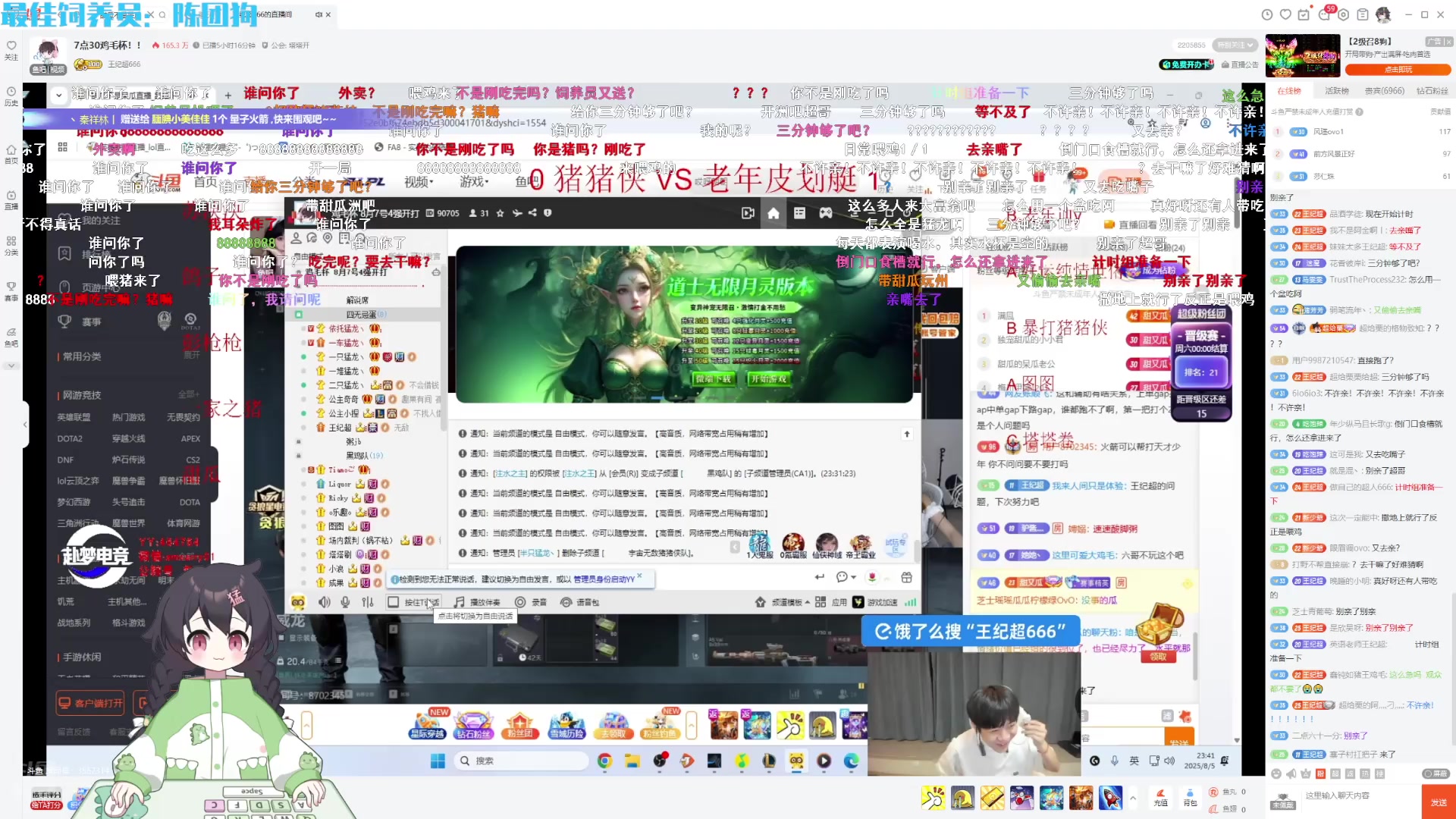Toggle 按住T说话 speak mode in streamed YY

[x=413, y=602]
